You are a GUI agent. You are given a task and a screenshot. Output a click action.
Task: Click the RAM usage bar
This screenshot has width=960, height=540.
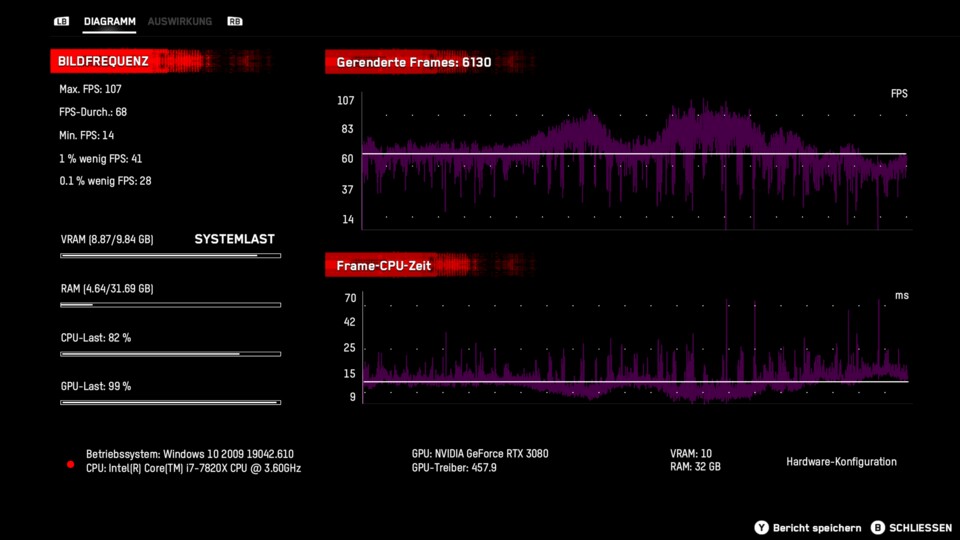[170, 305]
